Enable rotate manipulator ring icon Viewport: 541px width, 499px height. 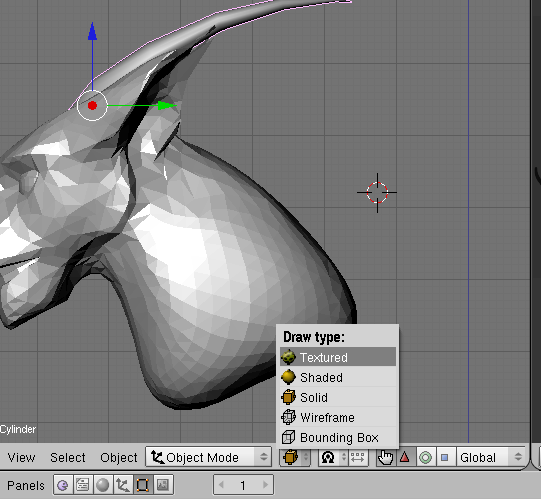425,457
